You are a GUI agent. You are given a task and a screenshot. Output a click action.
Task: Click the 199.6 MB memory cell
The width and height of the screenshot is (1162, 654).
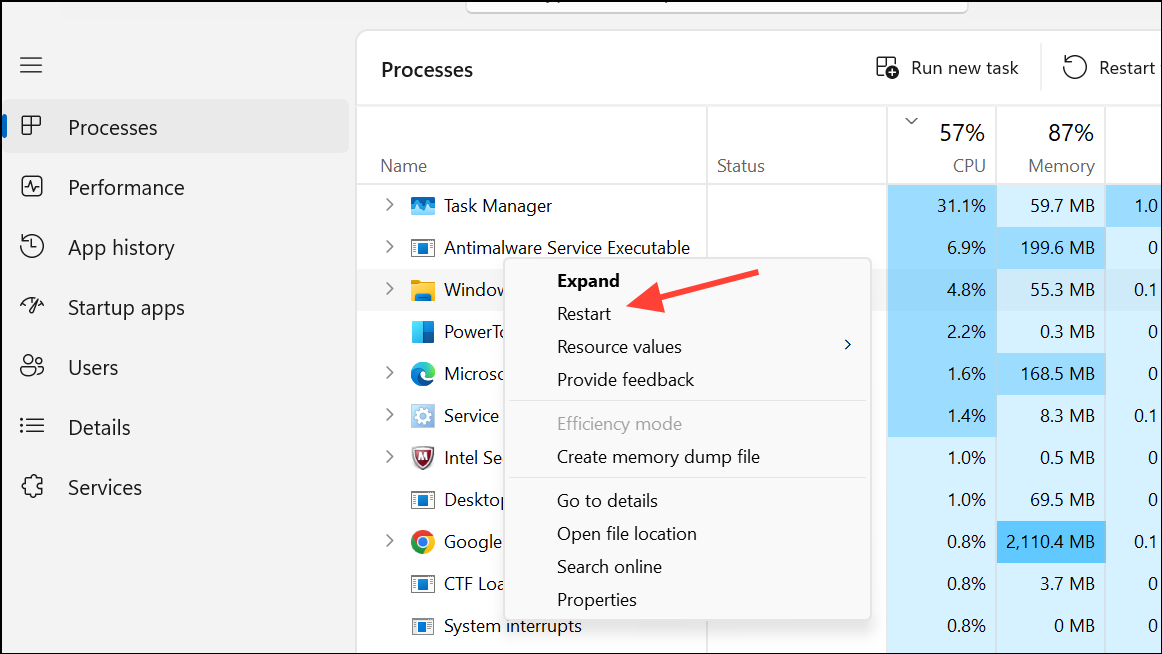coord(1051,247)
